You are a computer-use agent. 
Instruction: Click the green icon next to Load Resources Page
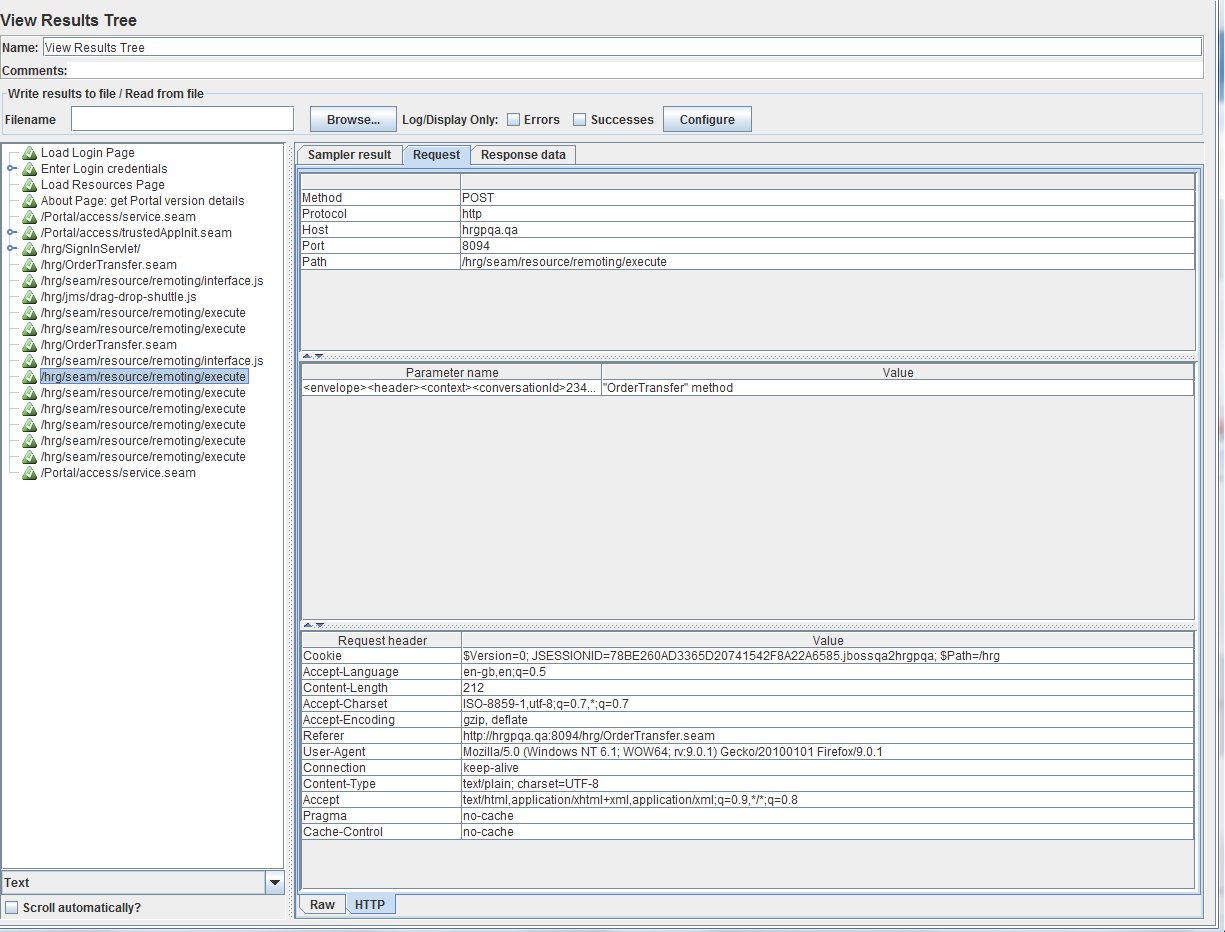[x=29, y=185]
